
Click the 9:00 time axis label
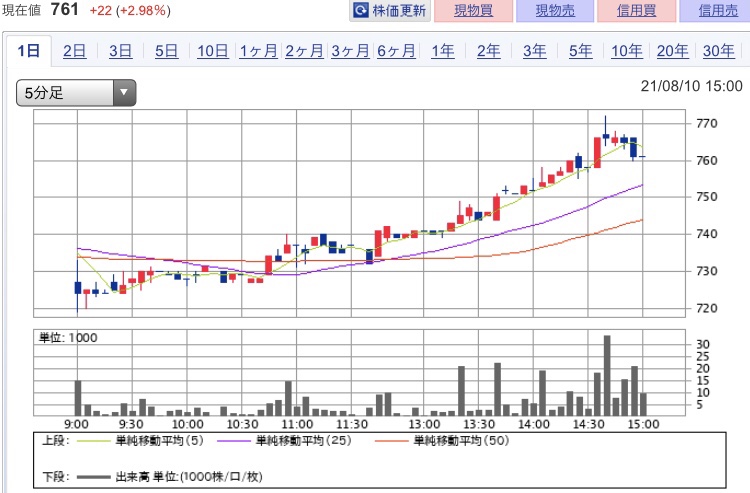point(77,424)
